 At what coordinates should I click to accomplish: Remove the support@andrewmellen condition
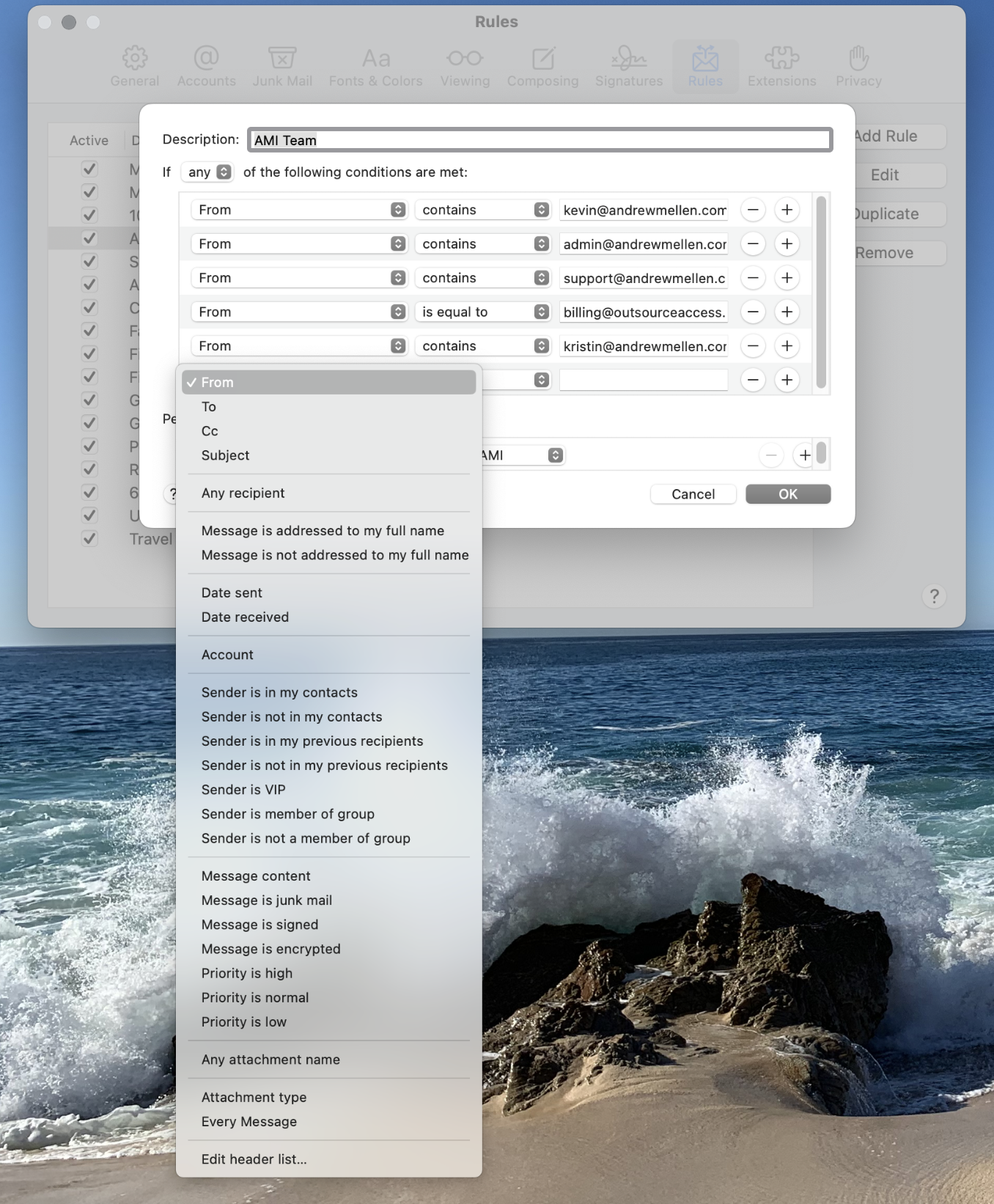pyautogui.click(x=753, y=278)
